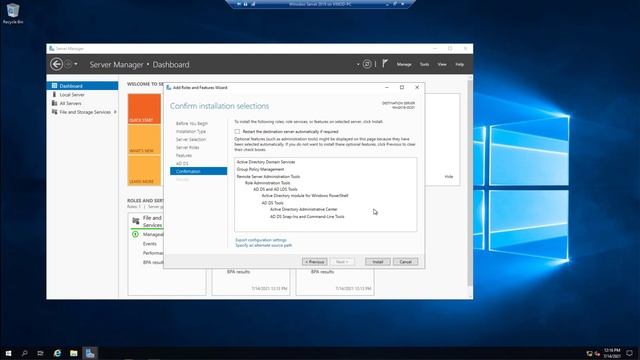640x360 pixels.
Task: Click AD DS and AD LDS Tools entry
Action: (x=275, y=189)
